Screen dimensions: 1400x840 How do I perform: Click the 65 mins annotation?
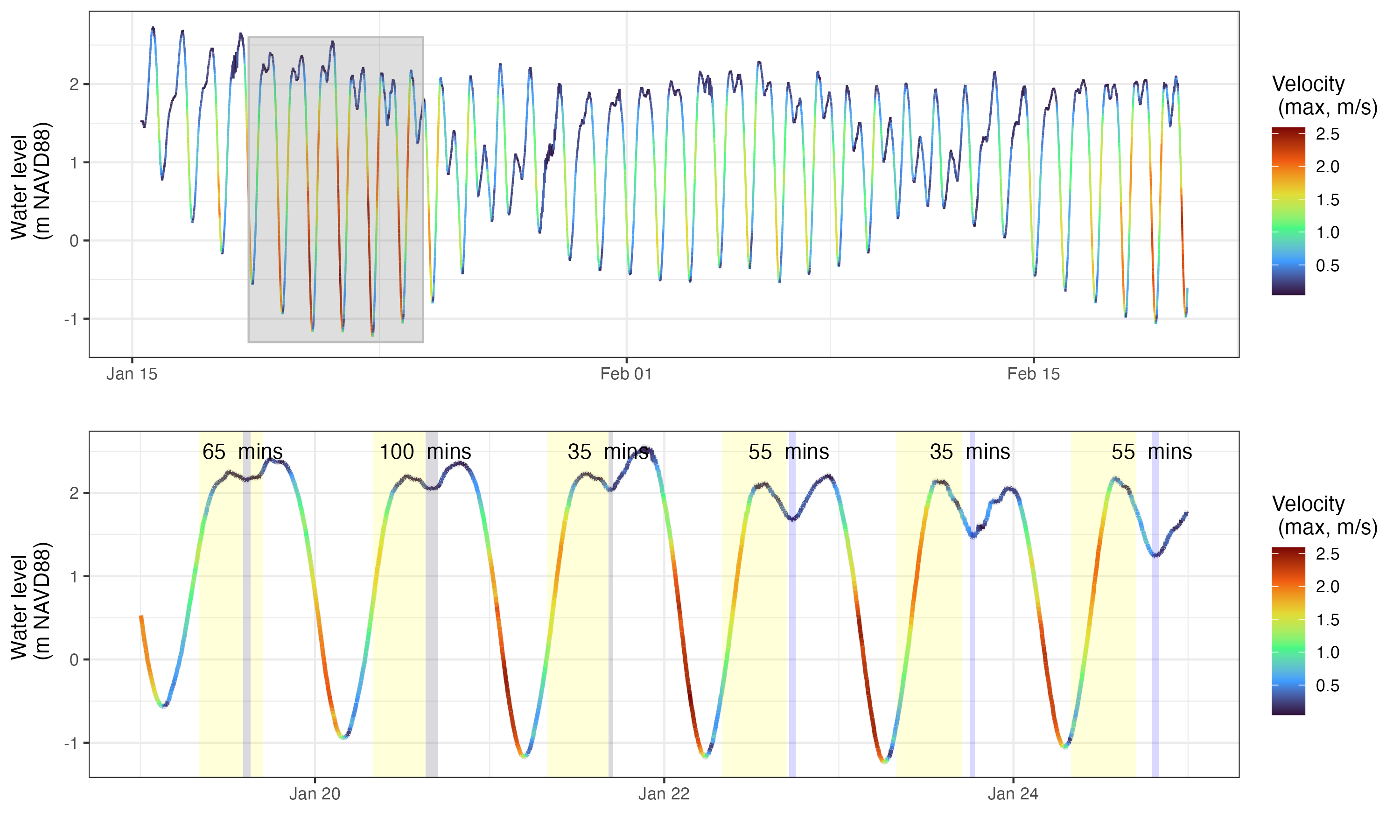pos(242,452)
